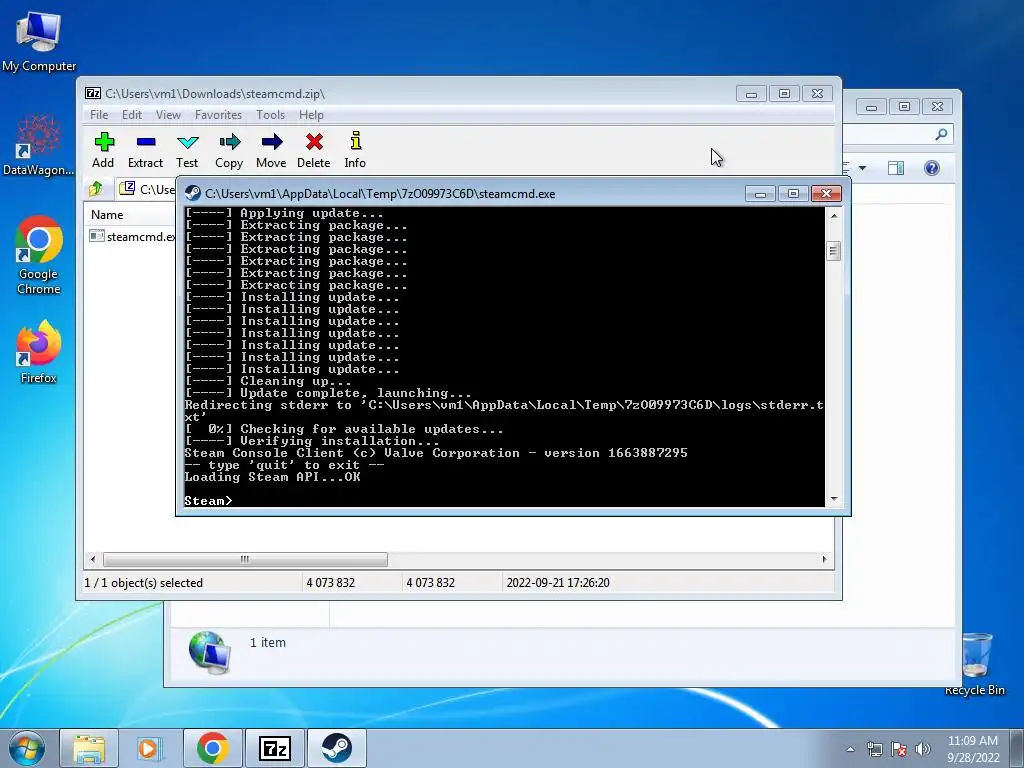
Task: Open the View menu in 7-Zip
Action: (168, 115)
